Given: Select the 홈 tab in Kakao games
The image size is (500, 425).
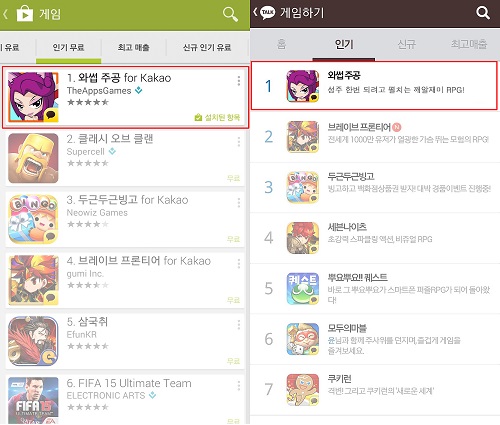Looking at the screenshot, I should tap(282, 44).
